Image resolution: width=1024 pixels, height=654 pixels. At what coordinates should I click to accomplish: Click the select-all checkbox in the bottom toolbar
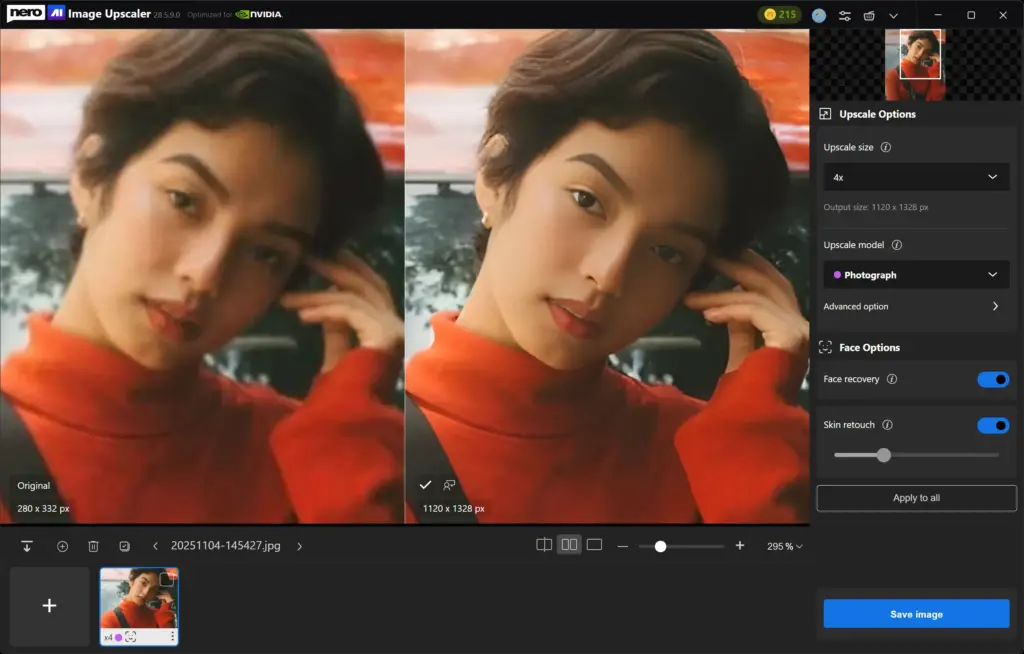click(x=124, y=545)
